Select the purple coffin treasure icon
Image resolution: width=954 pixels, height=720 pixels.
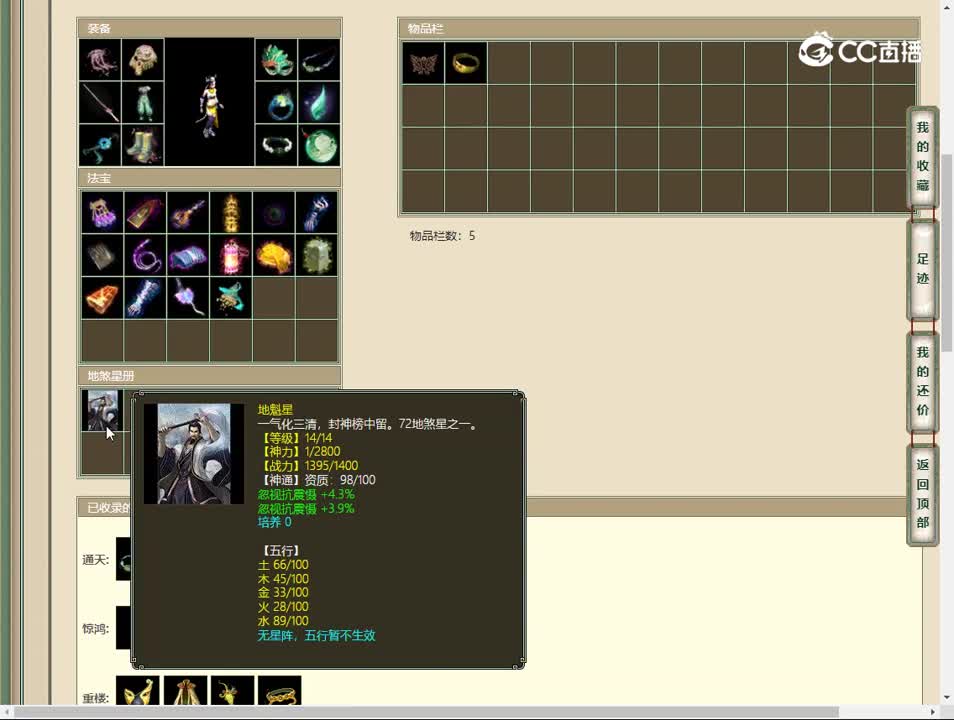(145, 212)
